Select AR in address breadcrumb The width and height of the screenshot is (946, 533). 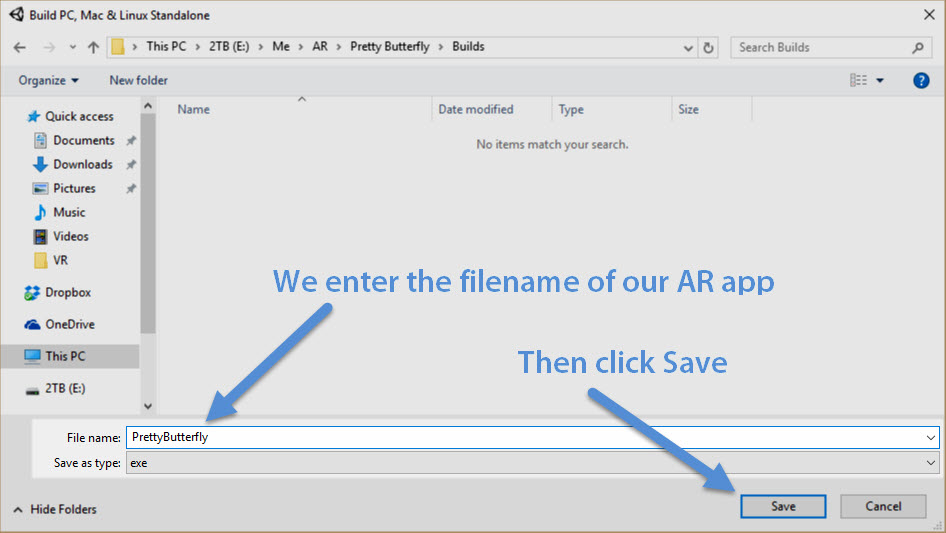coord(320,46)
